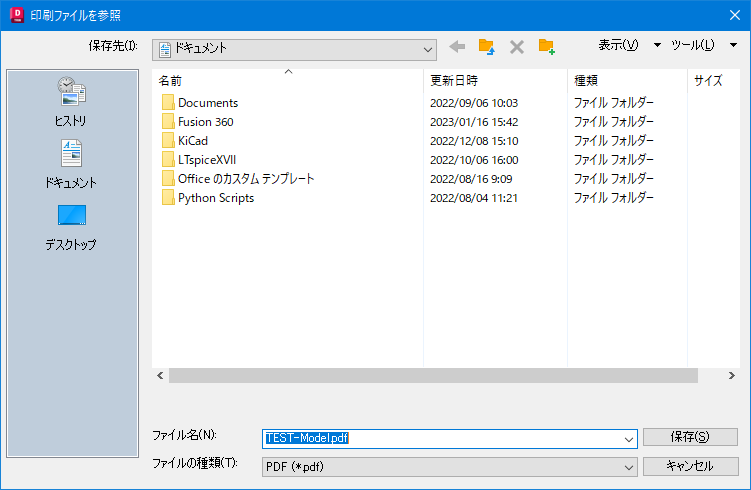Viewport: 751px width, 490px height.
Task: Click the app icon in title bar
Action: pos(17,15)
